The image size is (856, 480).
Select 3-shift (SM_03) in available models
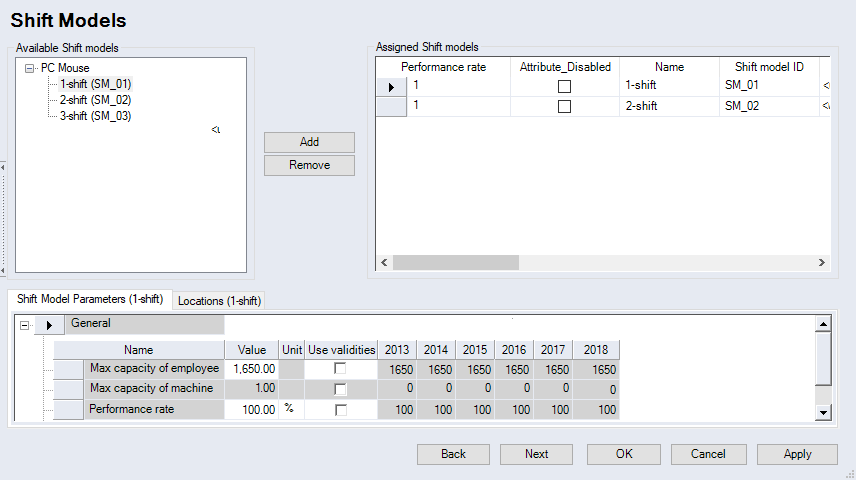pos(95,116)
